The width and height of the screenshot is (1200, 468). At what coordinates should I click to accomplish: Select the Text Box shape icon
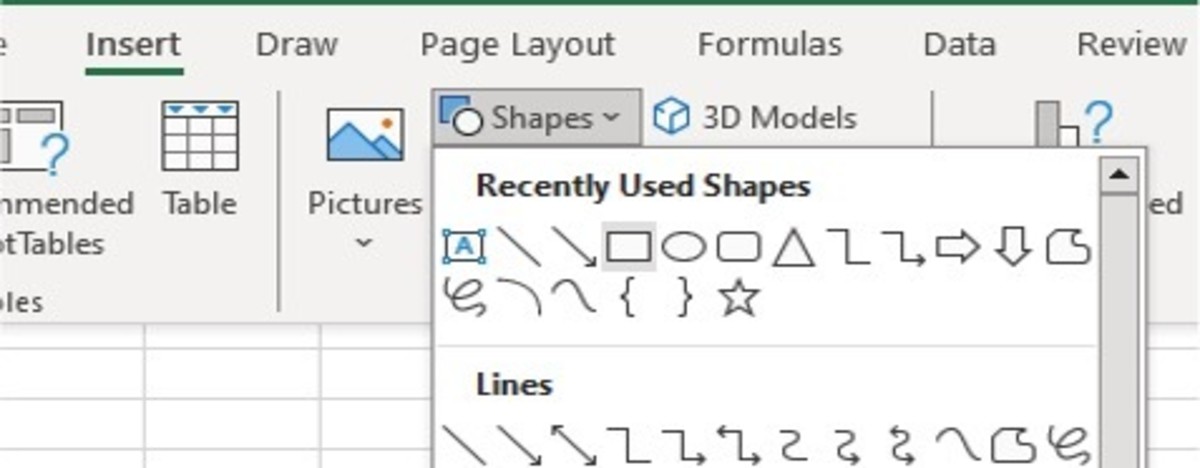pyautogui.click(x=463, y=246)
